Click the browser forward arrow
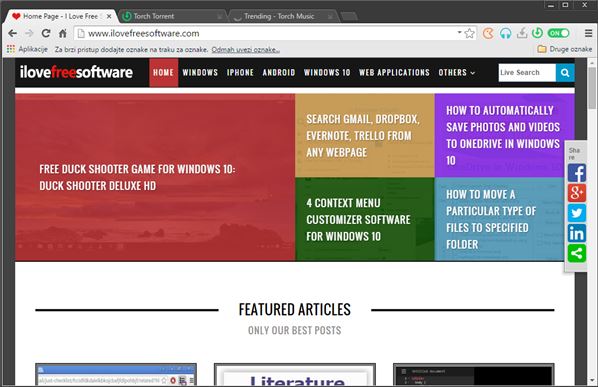This screenshot has width=598, height=387. 29,34
